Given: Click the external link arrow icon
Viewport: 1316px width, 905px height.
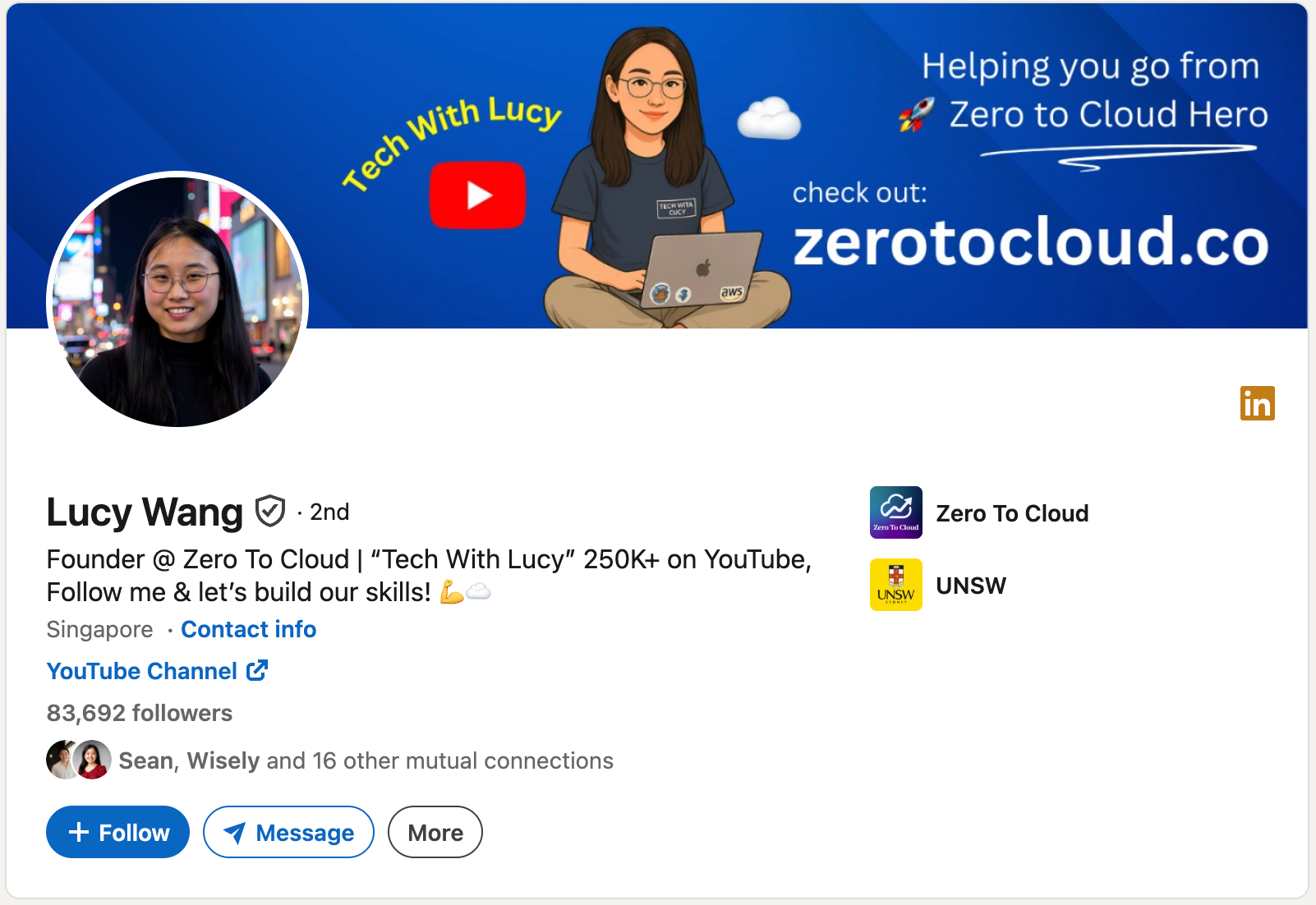Looking at the screenshot, I should click(x=257, y=670).
